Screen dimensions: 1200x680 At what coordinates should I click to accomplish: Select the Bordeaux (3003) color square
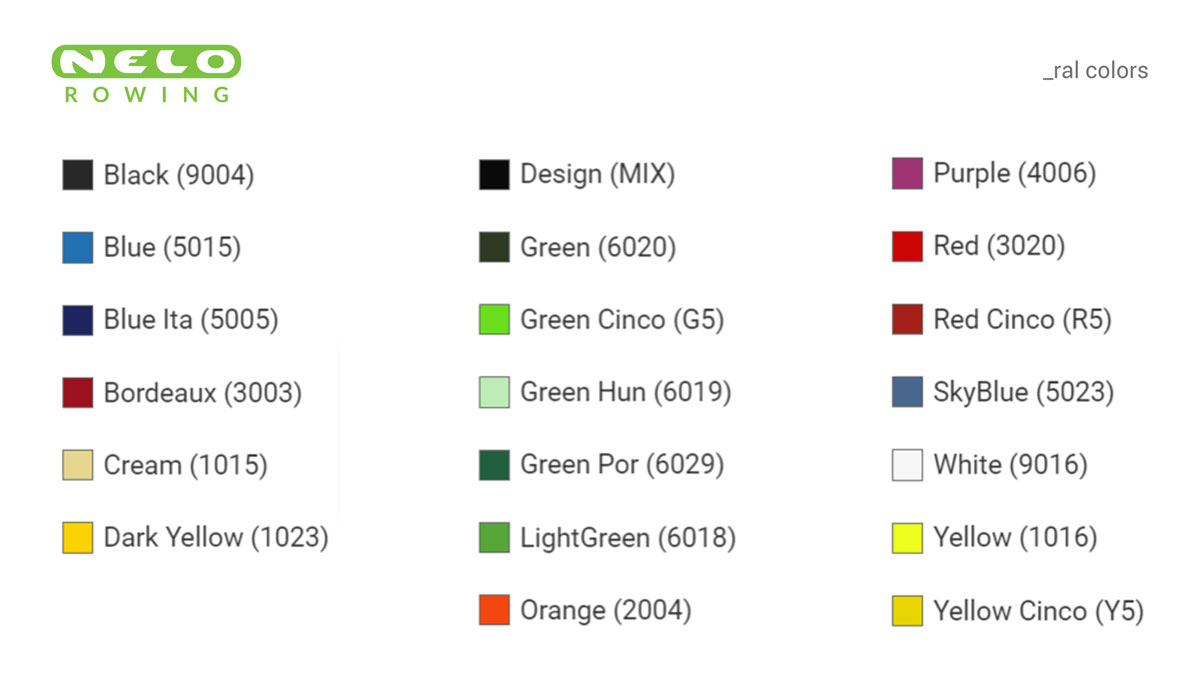click(x=78, y=393)
